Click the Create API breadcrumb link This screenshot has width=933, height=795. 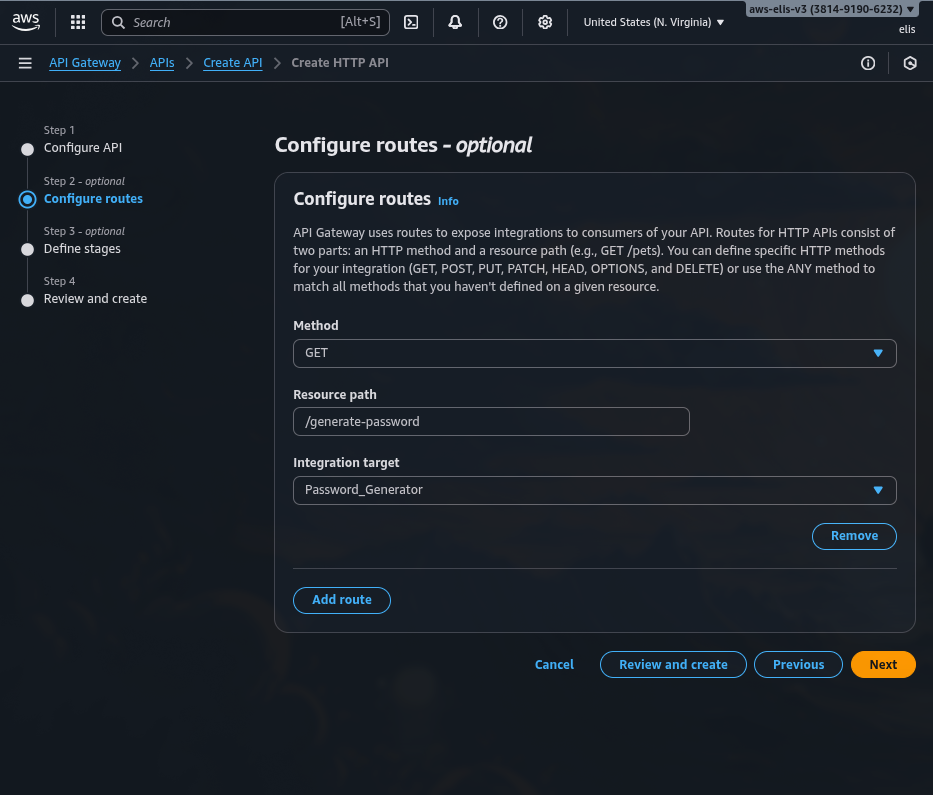233,63
